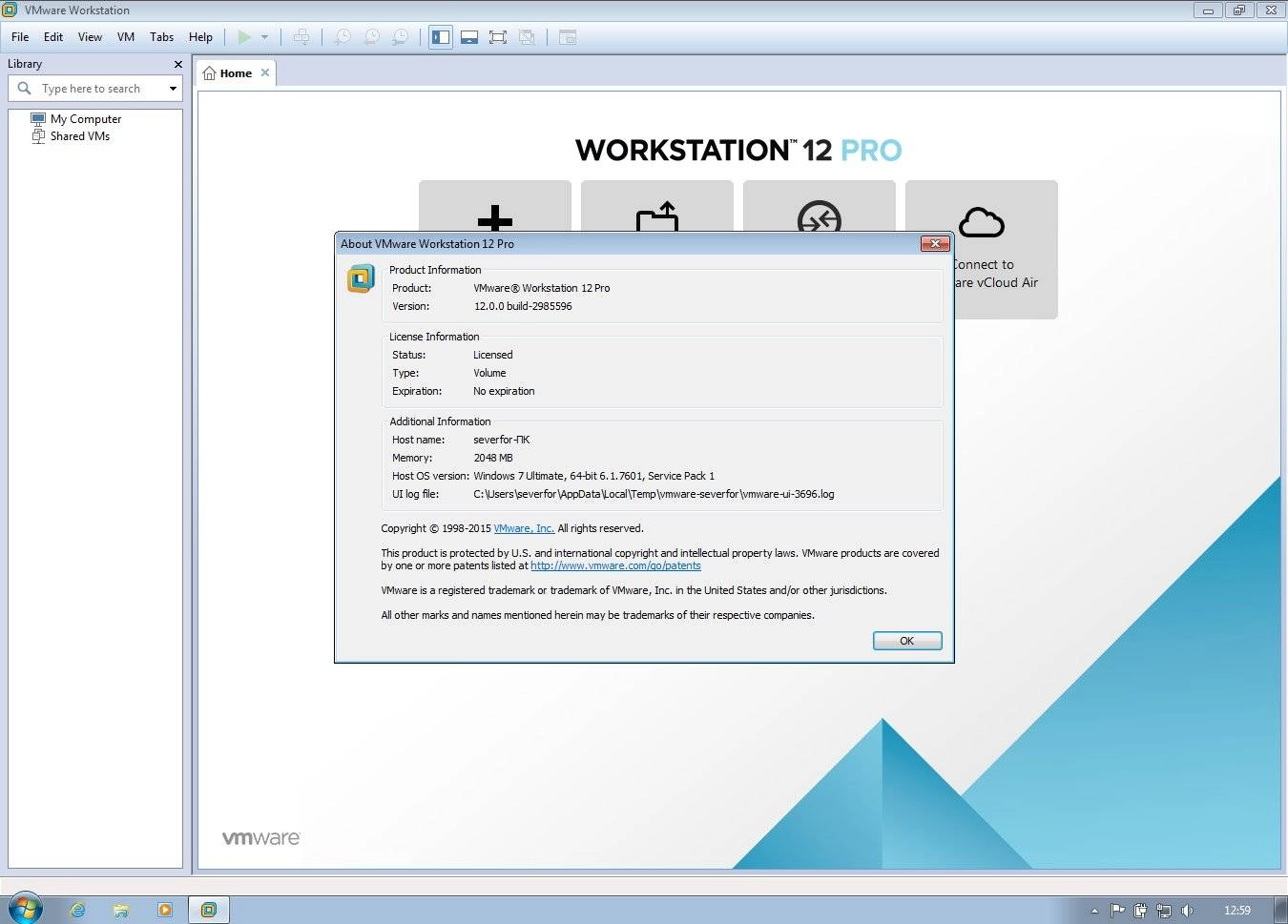Close the About VMware Workstation dialog
1288x924 pixels.
click(x=935, y=244)
